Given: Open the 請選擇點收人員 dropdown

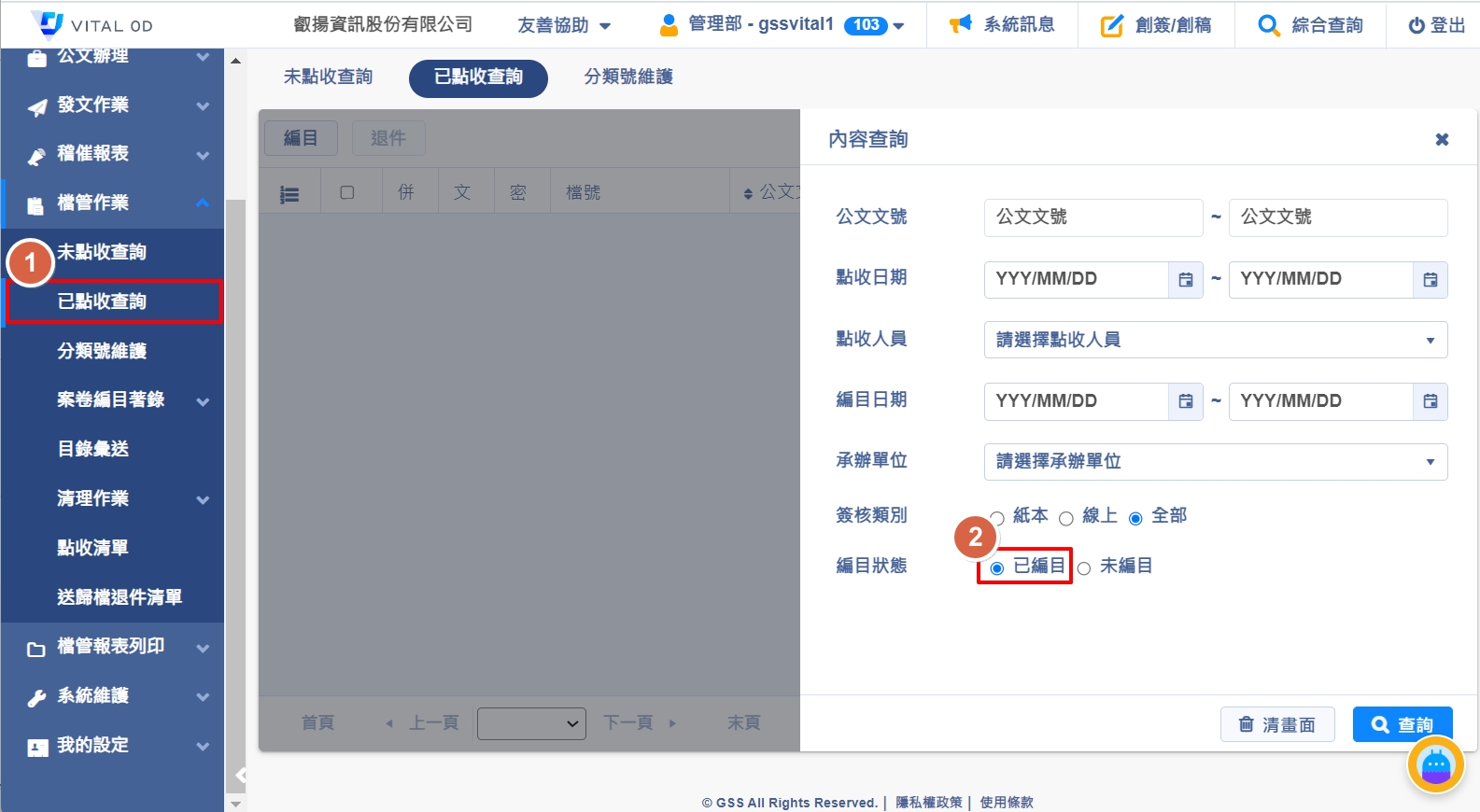Looking at the screenshot, I should 1215,340.
